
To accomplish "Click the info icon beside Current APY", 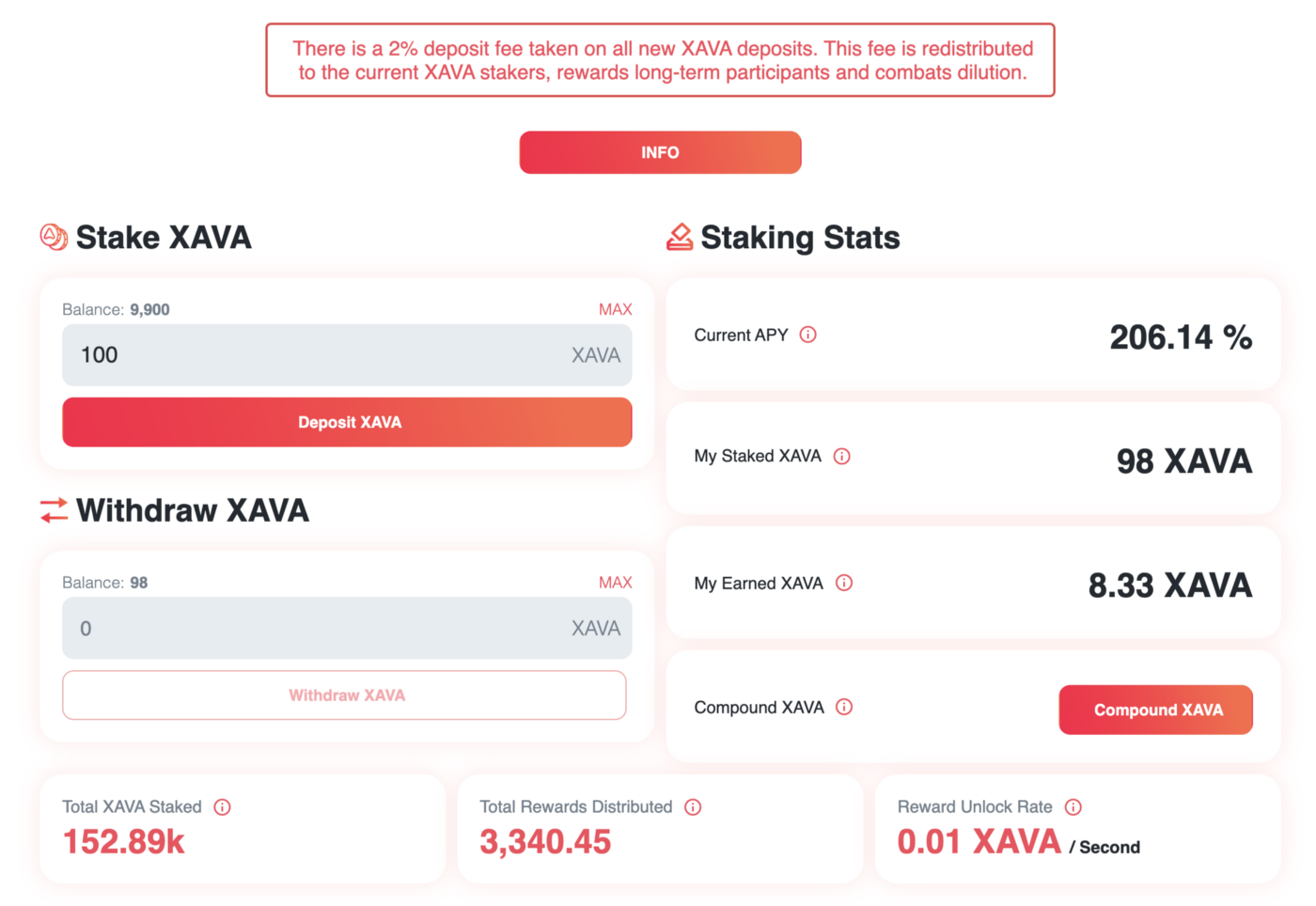I will tap(807, 335).
